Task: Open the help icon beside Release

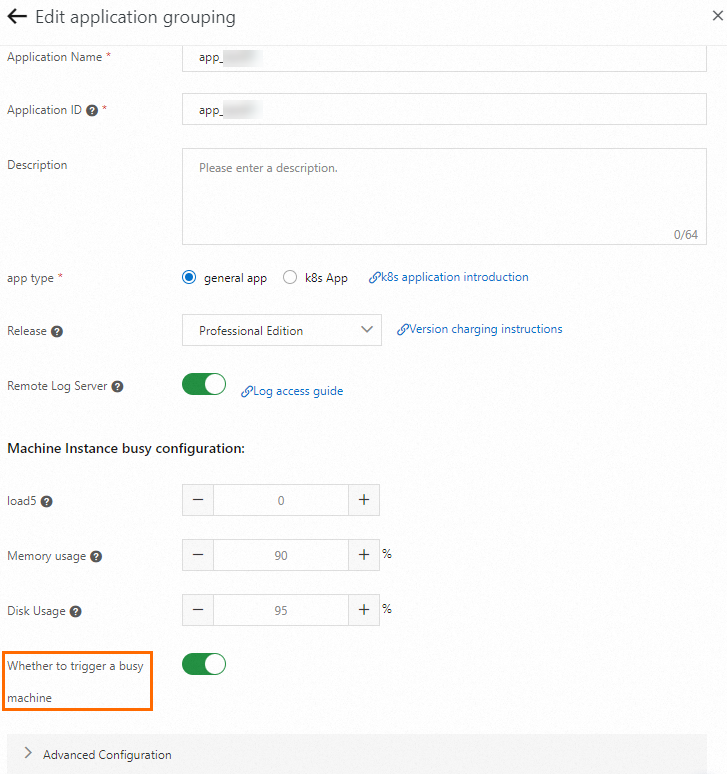Action: click(x=57, y=332)
